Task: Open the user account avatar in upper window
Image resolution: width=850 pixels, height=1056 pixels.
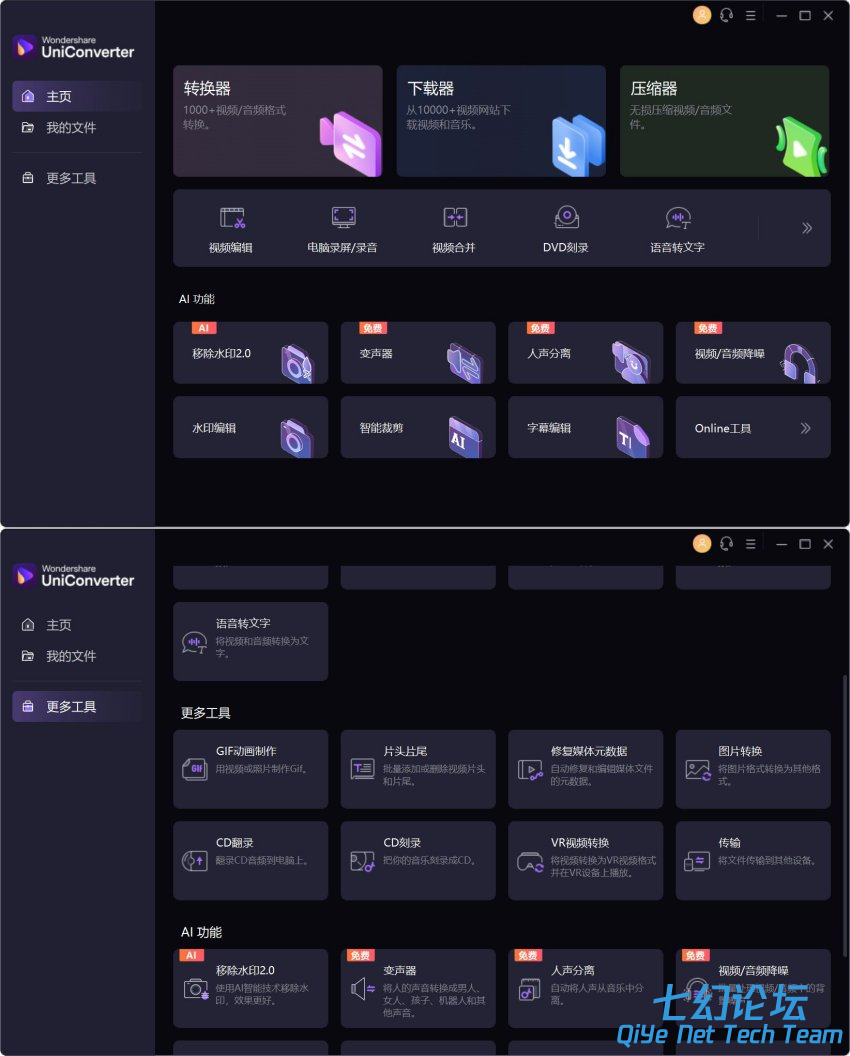Action: click(702, 15)
